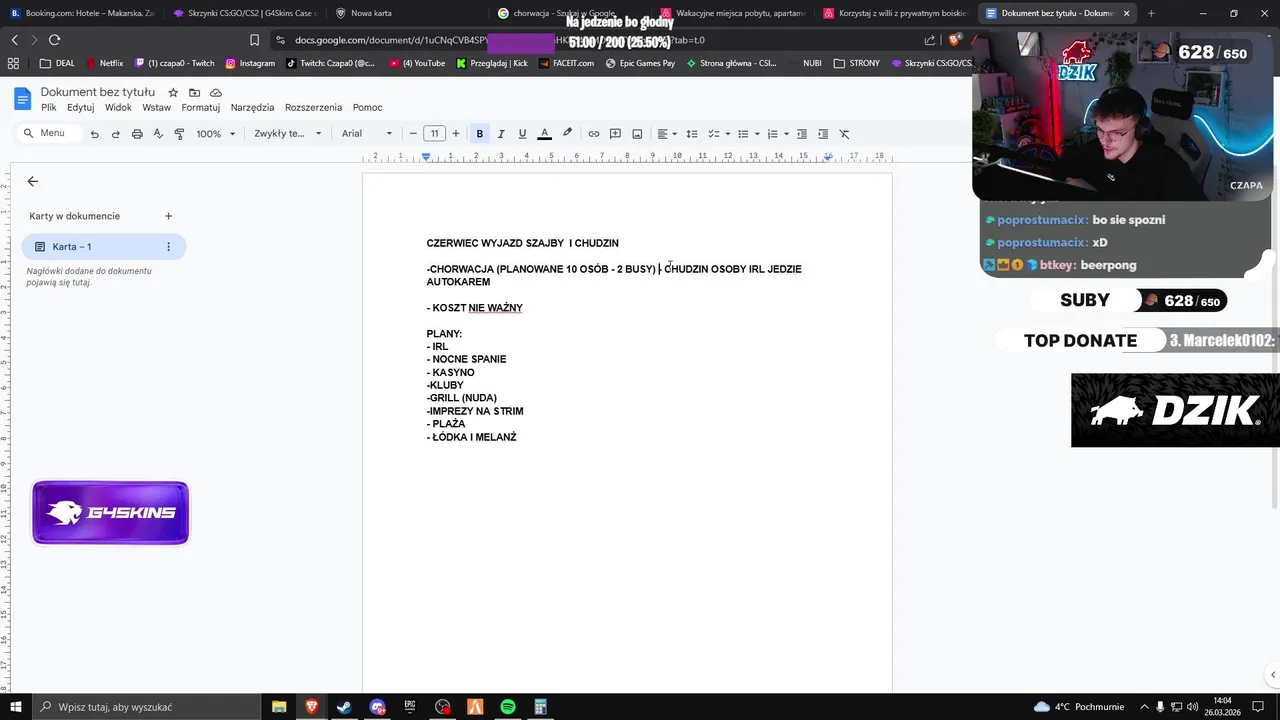Click the Decrease indent icon
The height and width of the screenshot is (720, 1280).
tap(802, 134)
